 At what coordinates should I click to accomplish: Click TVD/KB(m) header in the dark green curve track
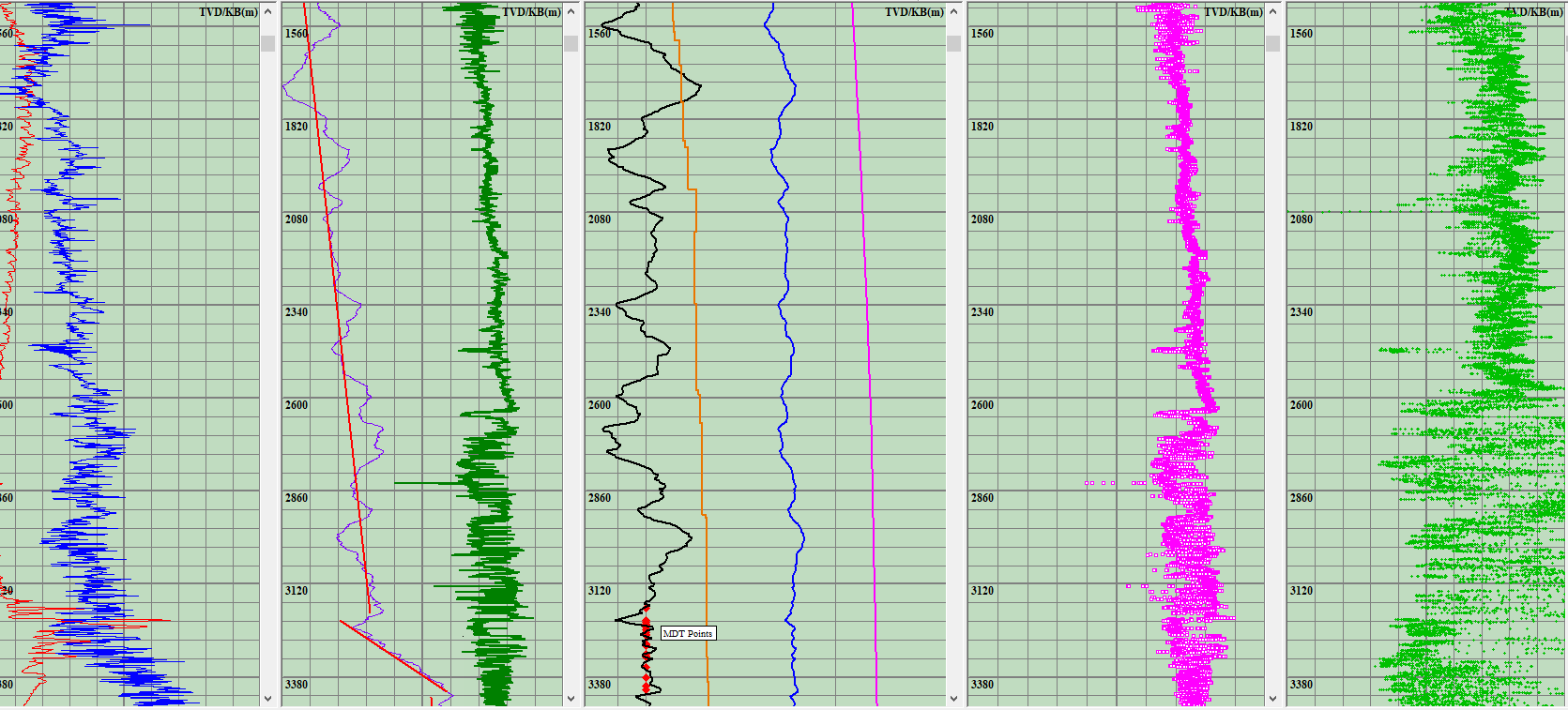[x=531, y=12]
